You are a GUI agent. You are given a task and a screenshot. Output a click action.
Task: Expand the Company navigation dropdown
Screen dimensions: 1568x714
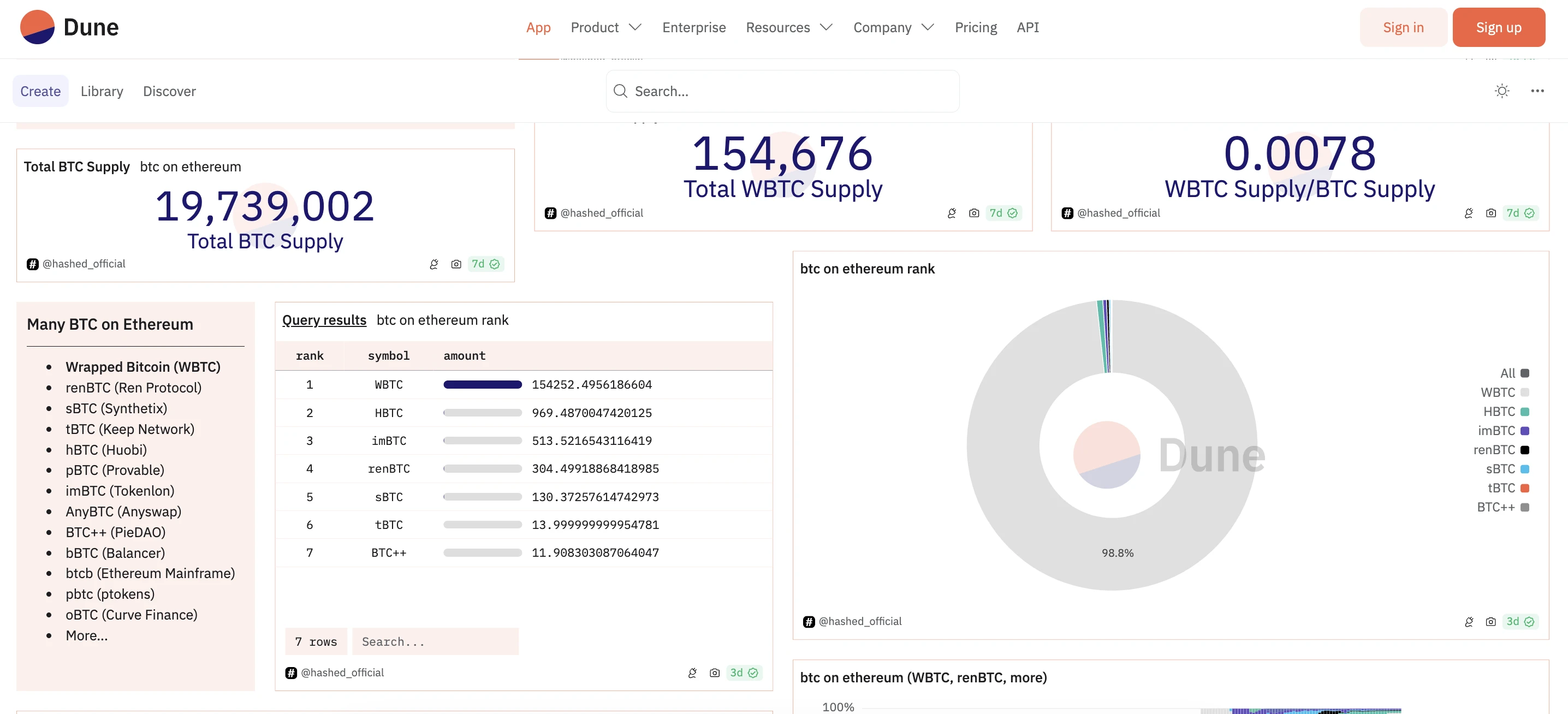coord(893,27)
